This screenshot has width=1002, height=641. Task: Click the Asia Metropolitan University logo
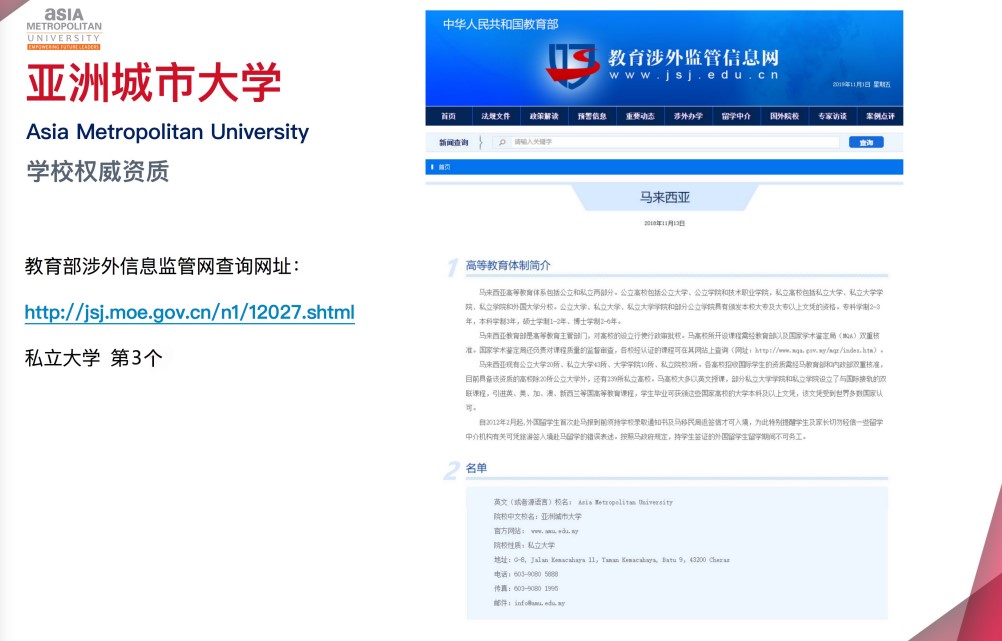pos(64,29)
